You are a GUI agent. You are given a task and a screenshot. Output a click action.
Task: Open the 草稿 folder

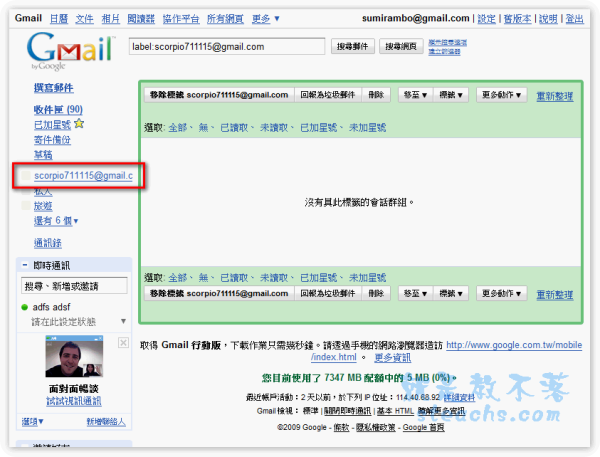(x=43, y=155)
